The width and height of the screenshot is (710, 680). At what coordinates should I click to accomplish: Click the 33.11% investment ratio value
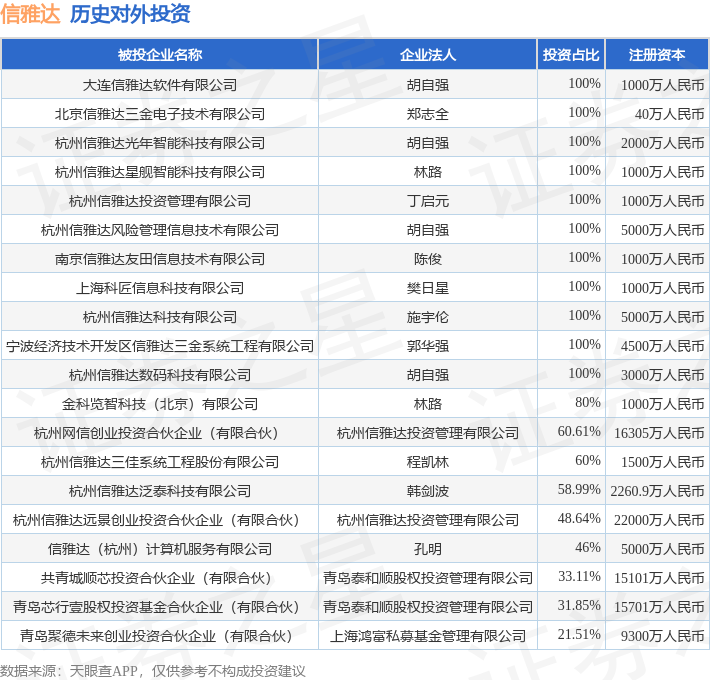point(579,576)
